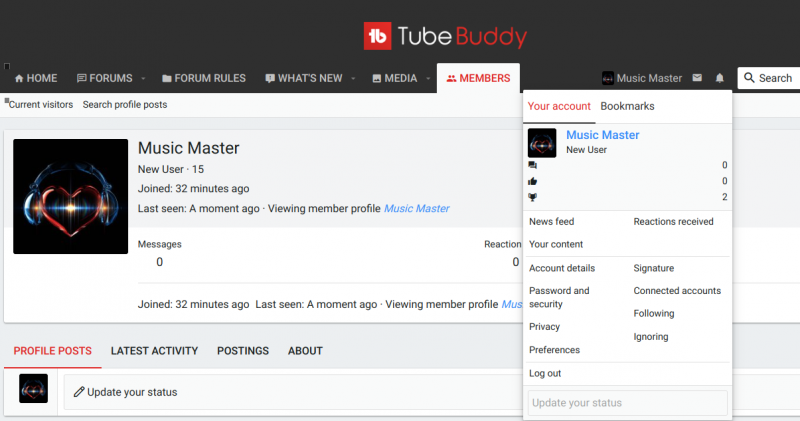Go to Forum Rules page

204,78
